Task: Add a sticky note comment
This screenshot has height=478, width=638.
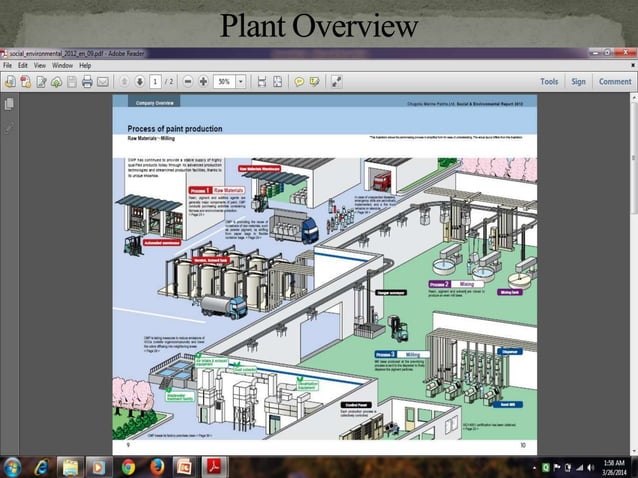Action: [299, 81]
